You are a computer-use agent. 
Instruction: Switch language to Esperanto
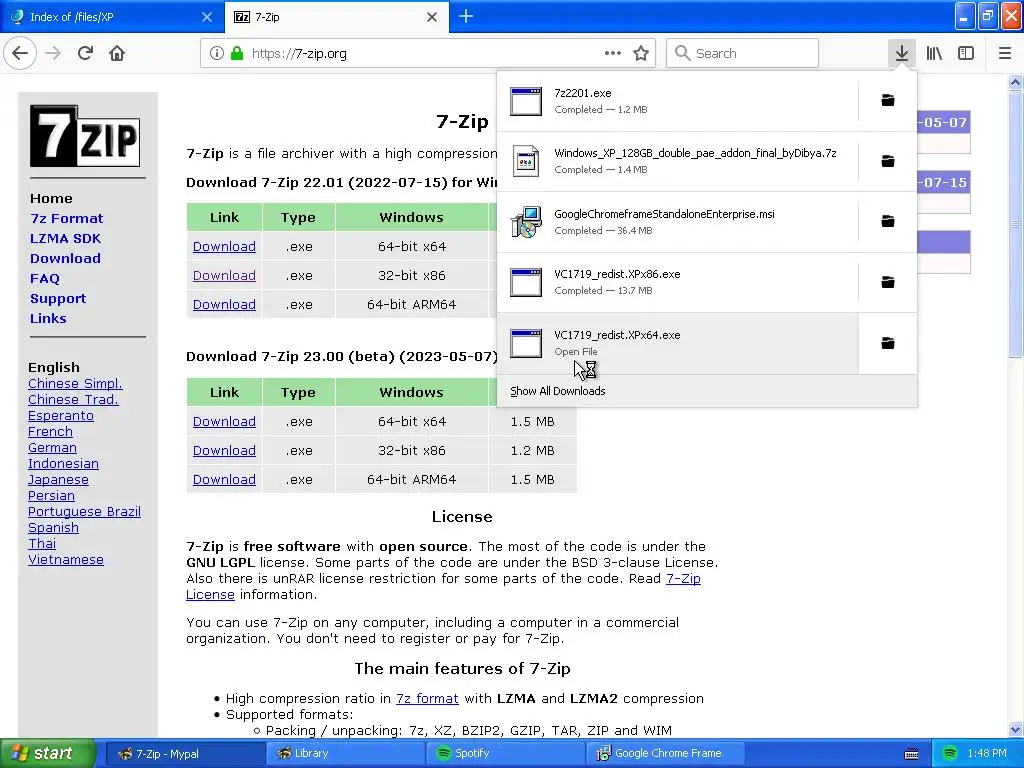pos(61,415)
